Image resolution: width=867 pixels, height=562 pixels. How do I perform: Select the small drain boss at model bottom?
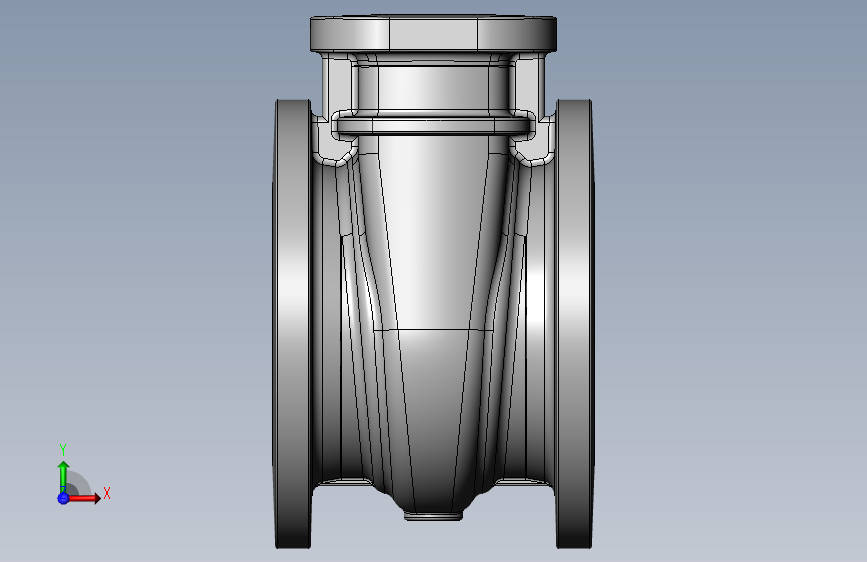tap(434, 516)
